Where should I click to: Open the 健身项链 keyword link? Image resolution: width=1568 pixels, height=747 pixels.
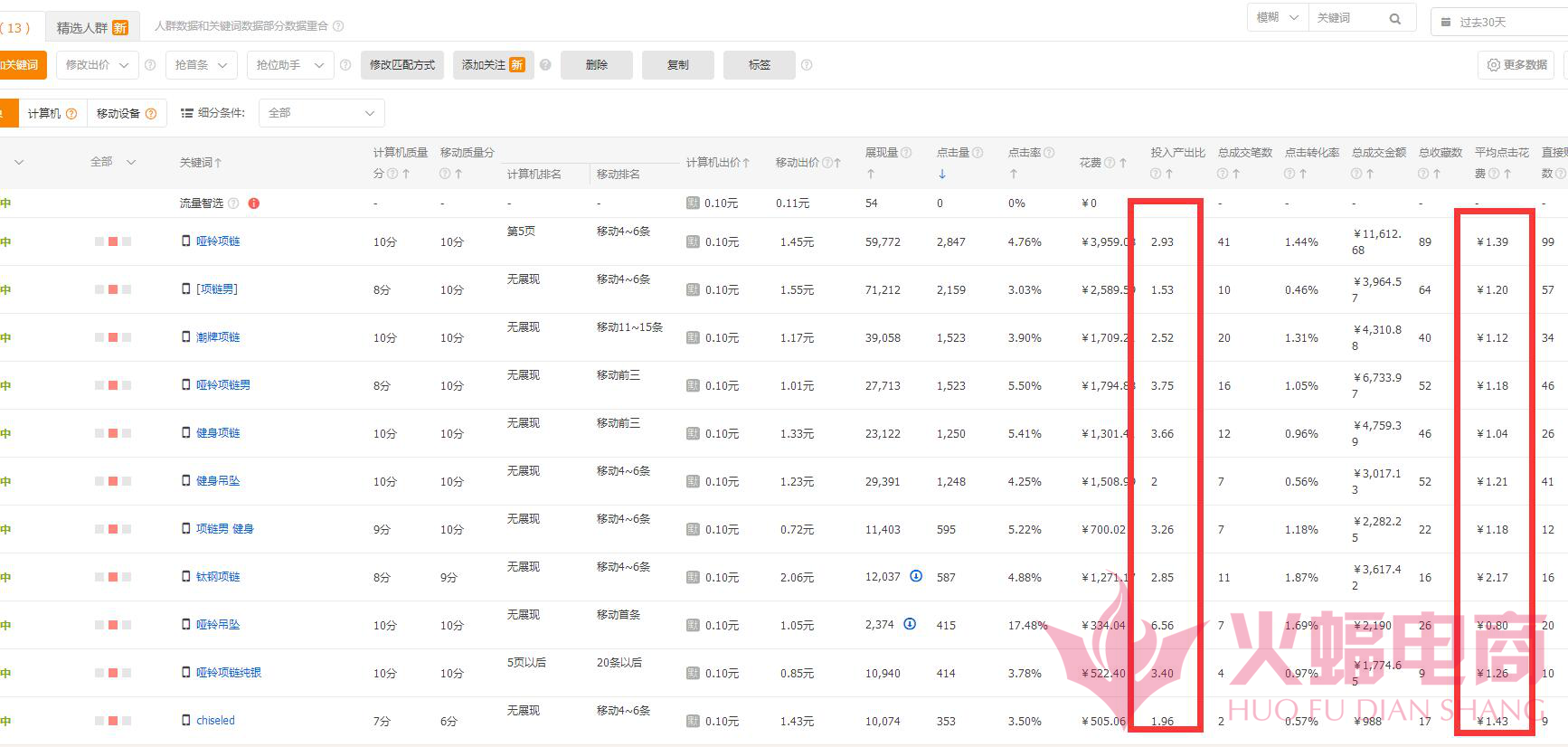point(218,433)
